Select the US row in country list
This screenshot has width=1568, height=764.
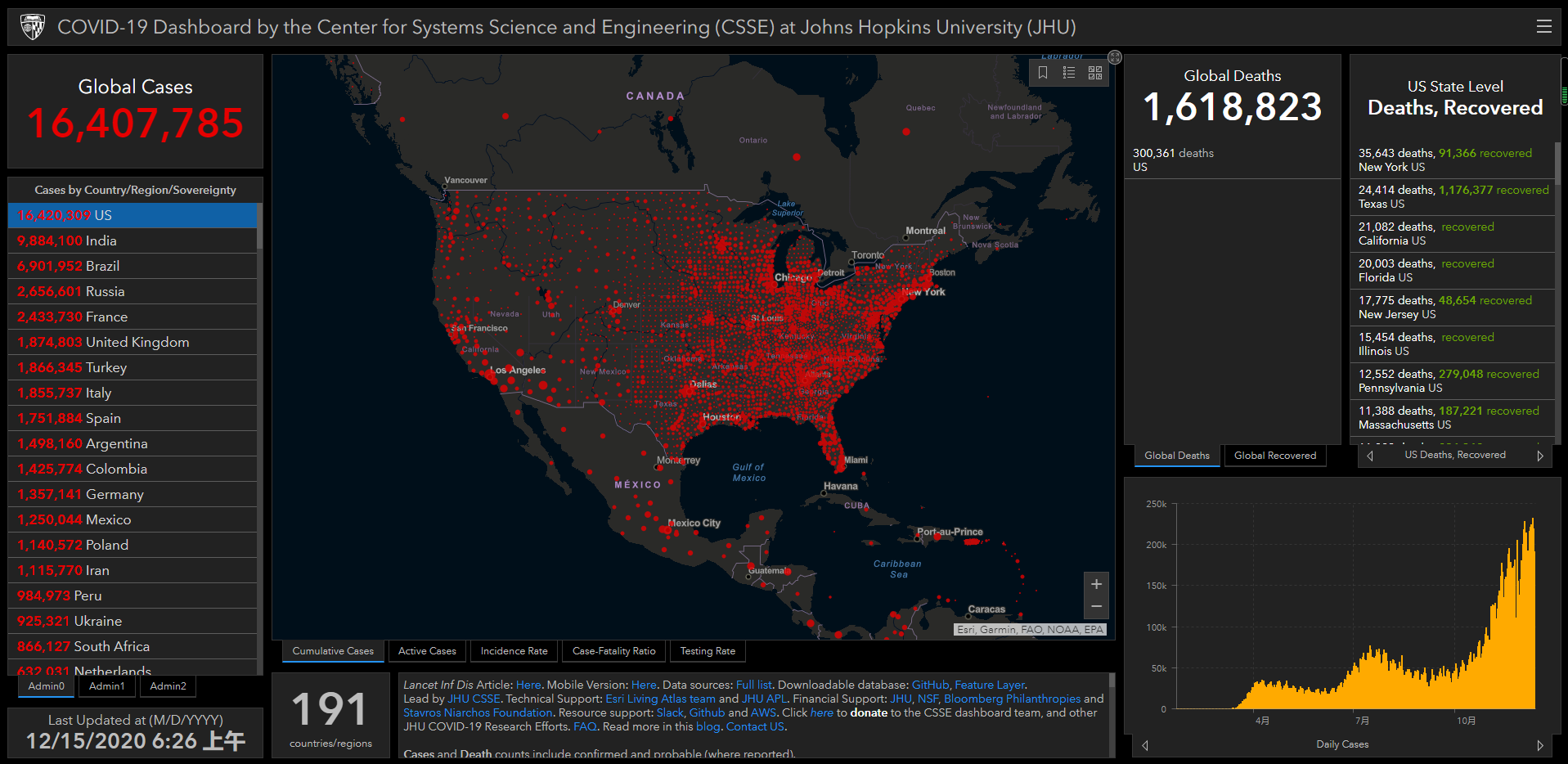click(x=133, y=215)
